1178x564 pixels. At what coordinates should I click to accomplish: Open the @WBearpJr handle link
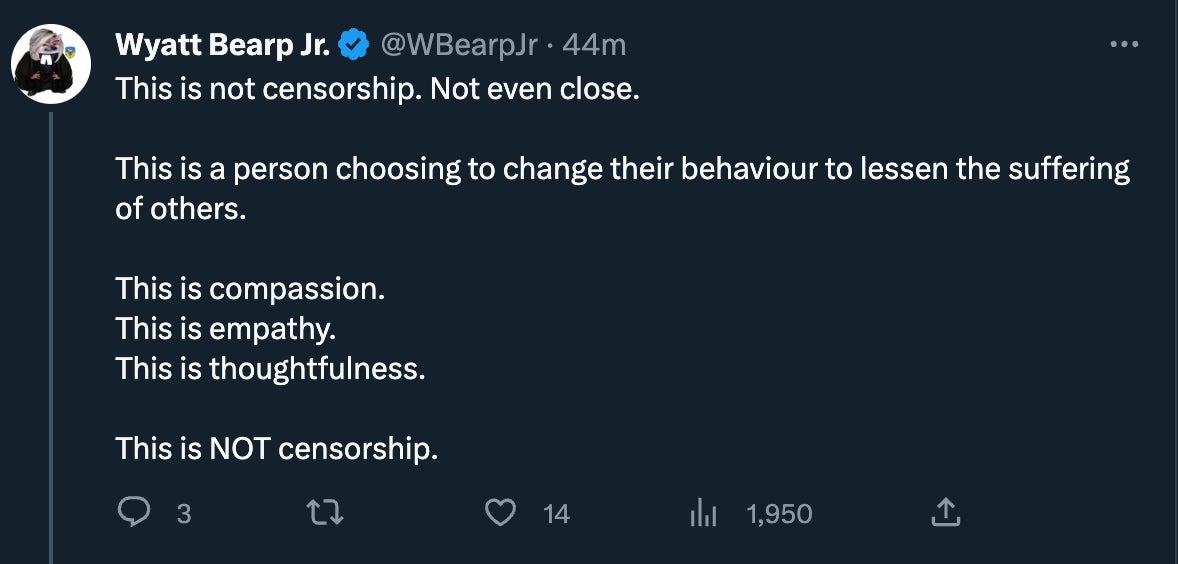click(x=459, y=45)
